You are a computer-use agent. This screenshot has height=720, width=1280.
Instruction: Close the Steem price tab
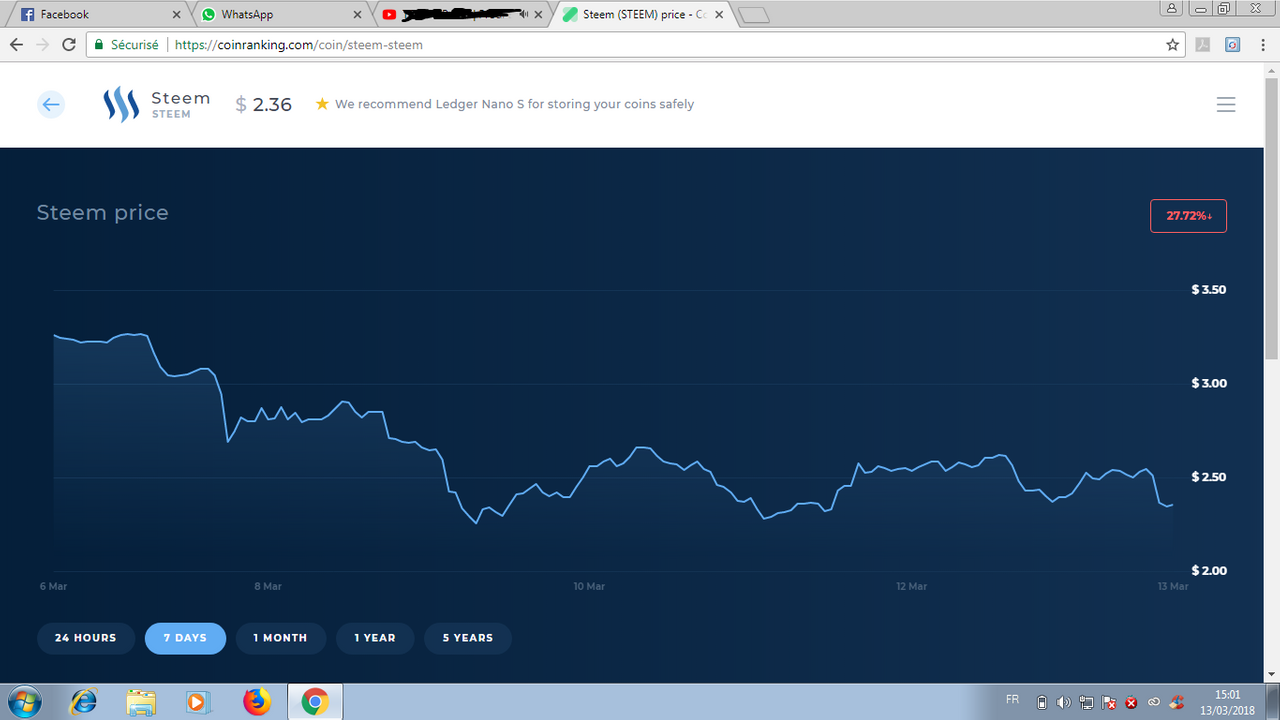click(718, 15)
